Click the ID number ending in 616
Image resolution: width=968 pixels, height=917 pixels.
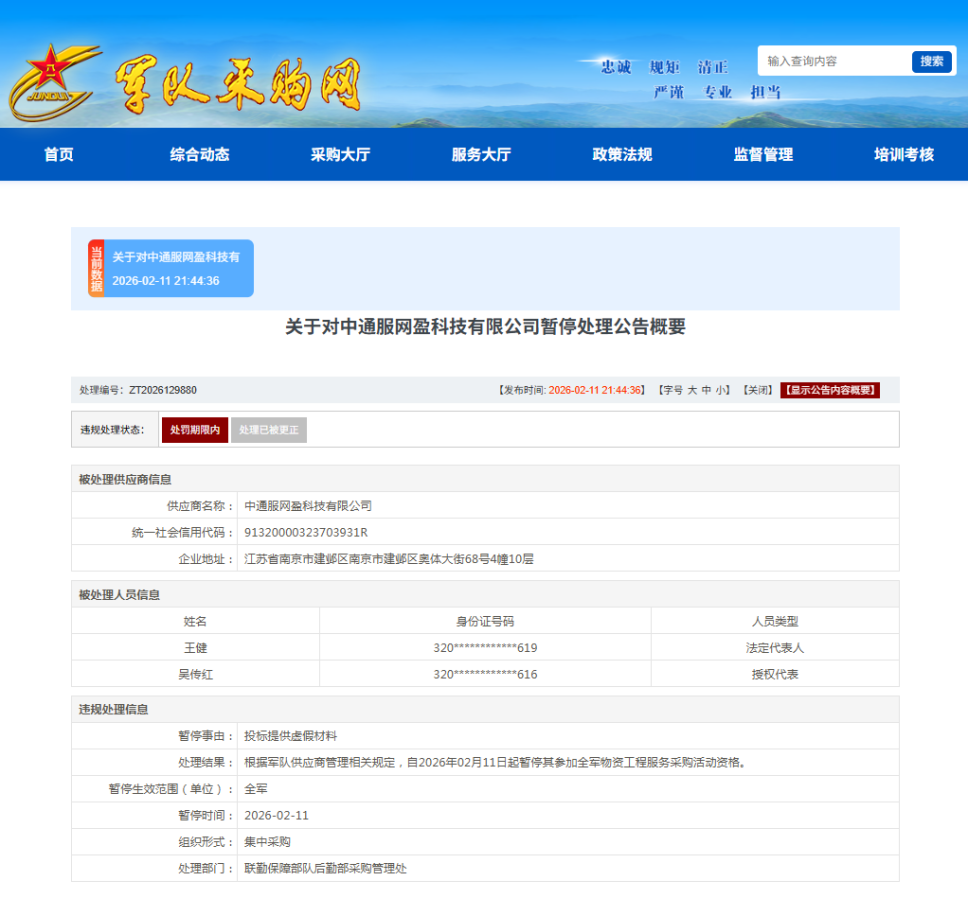click(x=485, y=674)
